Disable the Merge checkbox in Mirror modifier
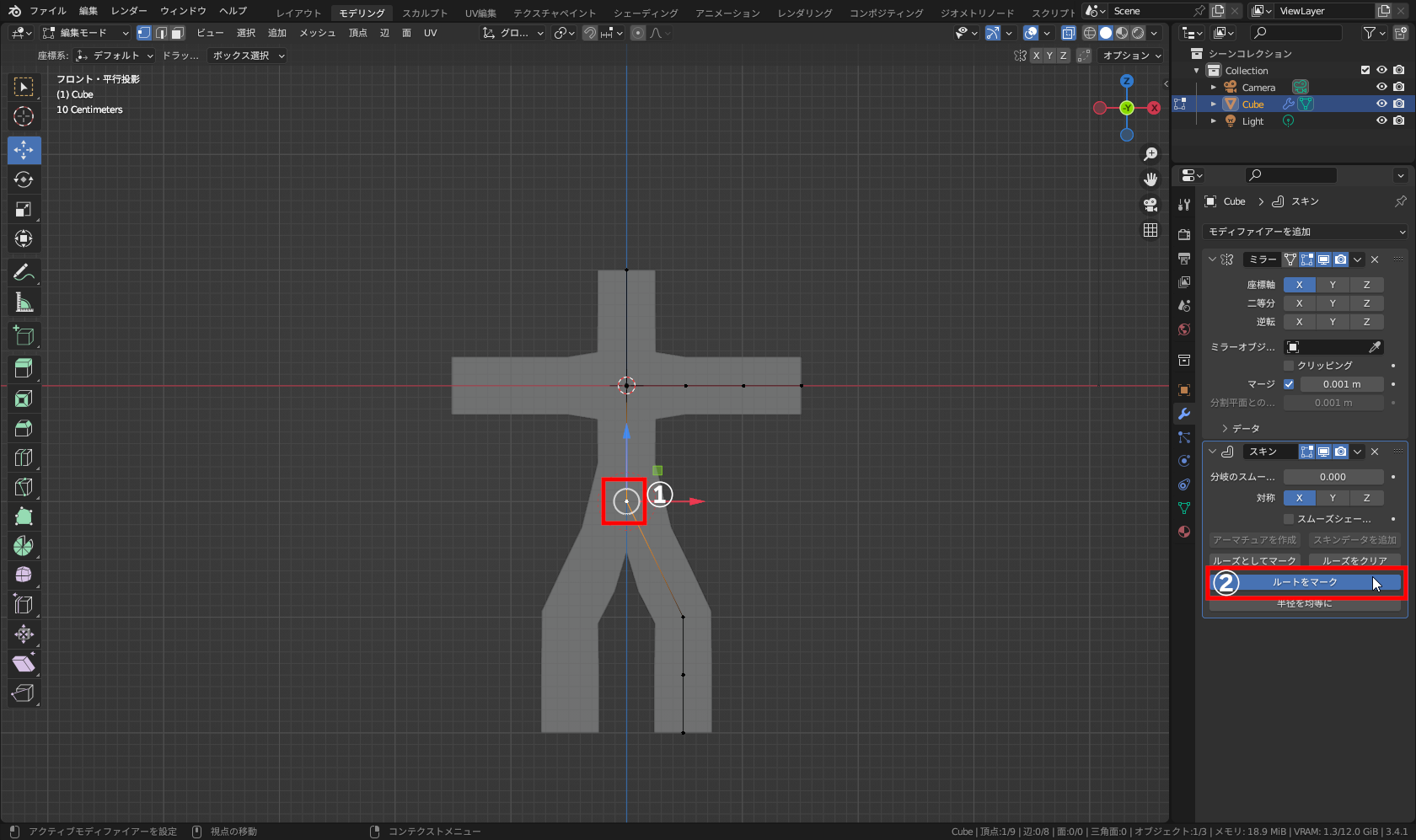1416x840 pixels. click(x=1289, y=384)
